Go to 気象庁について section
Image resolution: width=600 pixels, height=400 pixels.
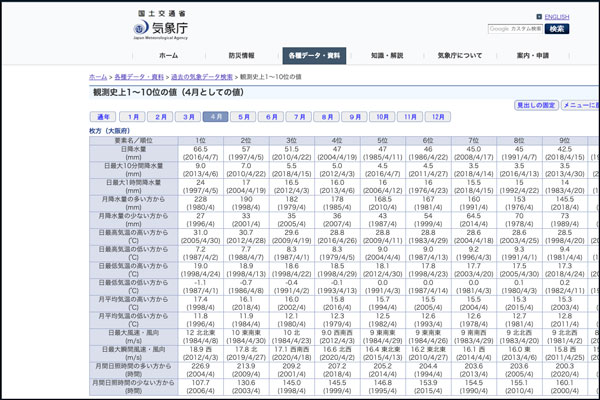pyautogui.click(x=460, y=56)
